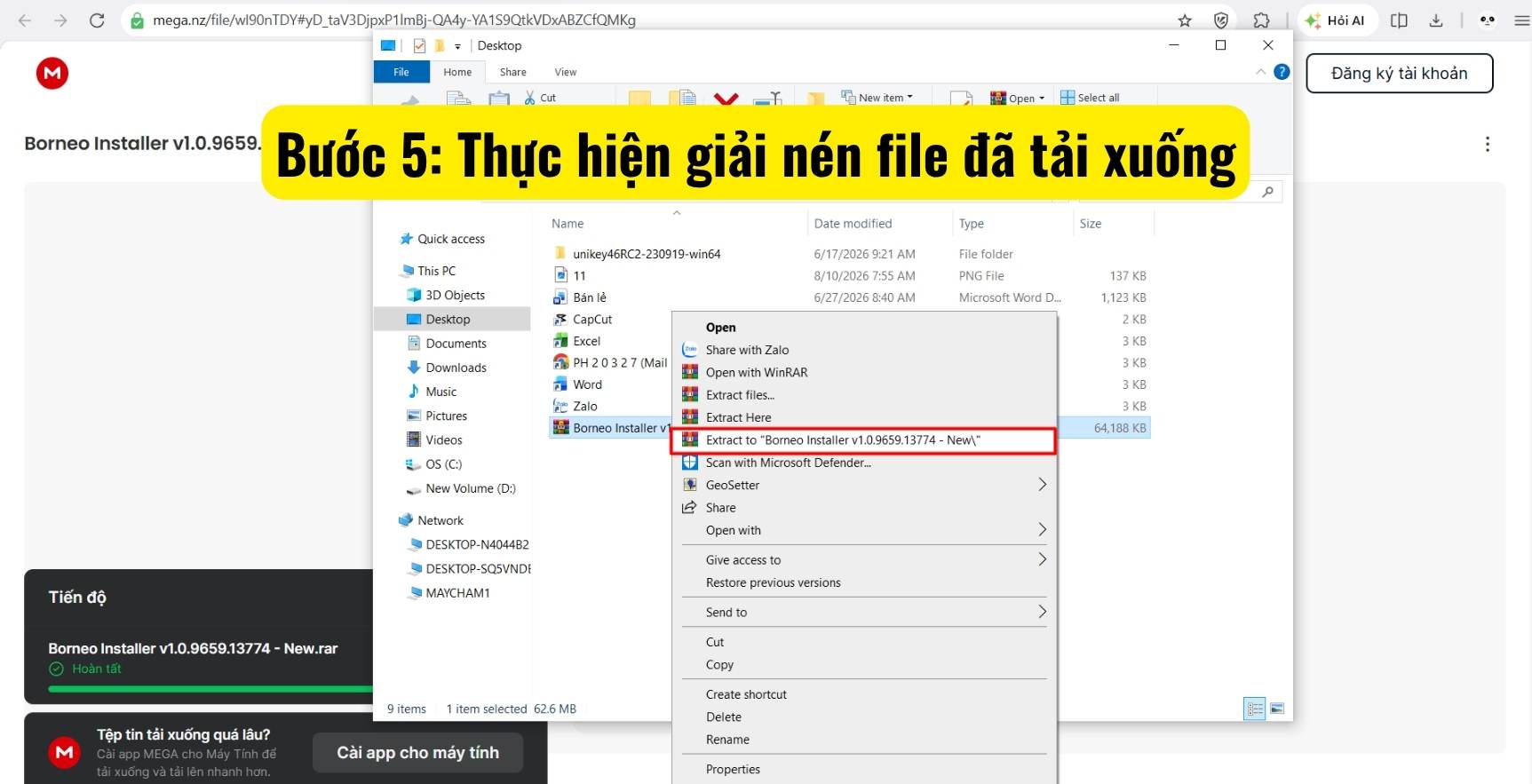Expand the GeoSetter submenu arrow
The height and width of the screenshot is (784, 1532).
coord(1043,485)
